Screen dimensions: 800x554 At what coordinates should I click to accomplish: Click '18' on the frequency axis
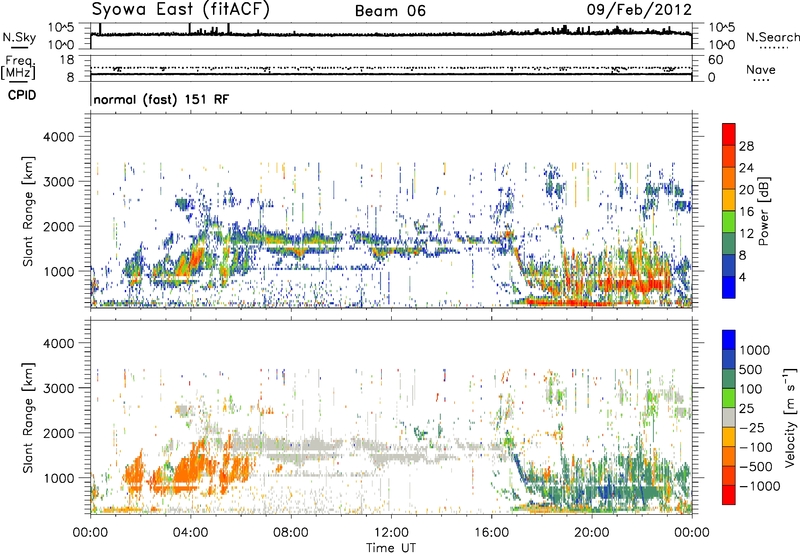point(67,60)
